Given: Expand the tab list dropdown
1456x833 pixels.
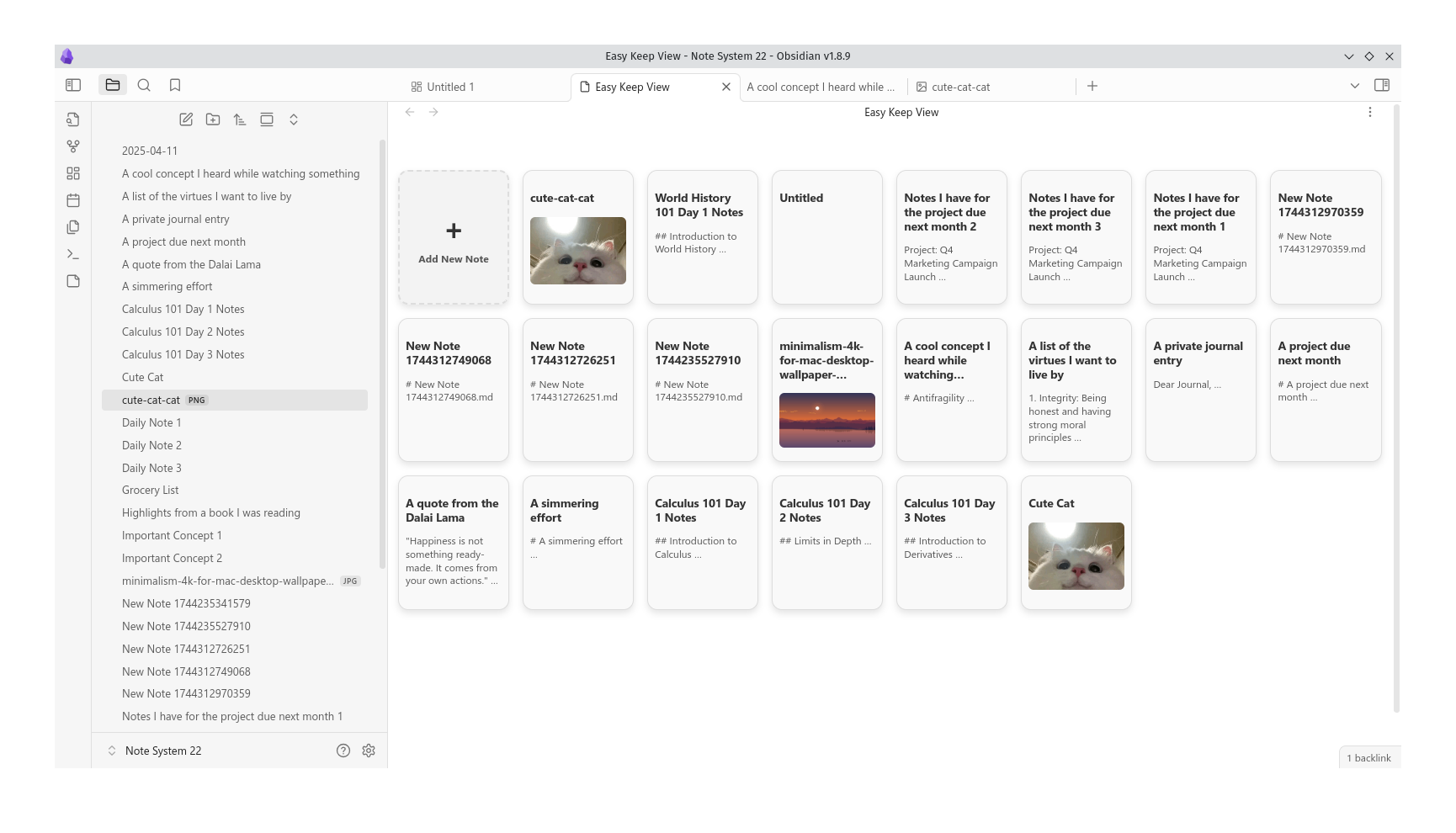Looking at the screenshot, I should 1355,86.
